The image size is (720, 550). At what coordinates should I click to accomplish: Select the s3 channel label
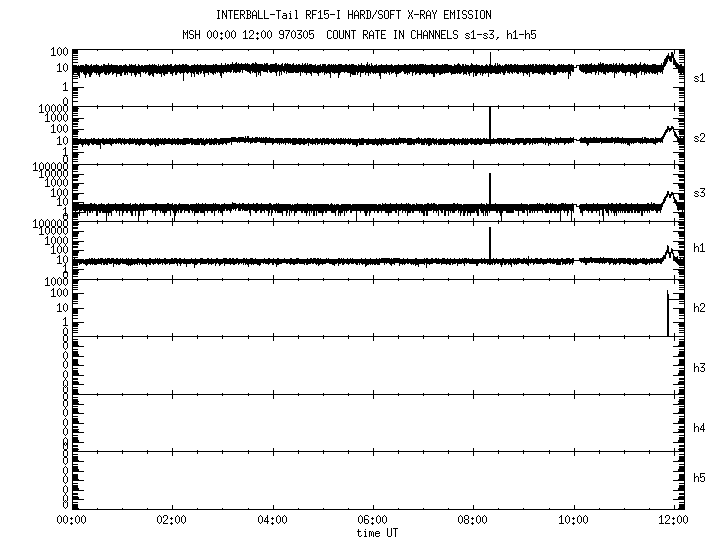pyautogui.click(x=700, y=193)
